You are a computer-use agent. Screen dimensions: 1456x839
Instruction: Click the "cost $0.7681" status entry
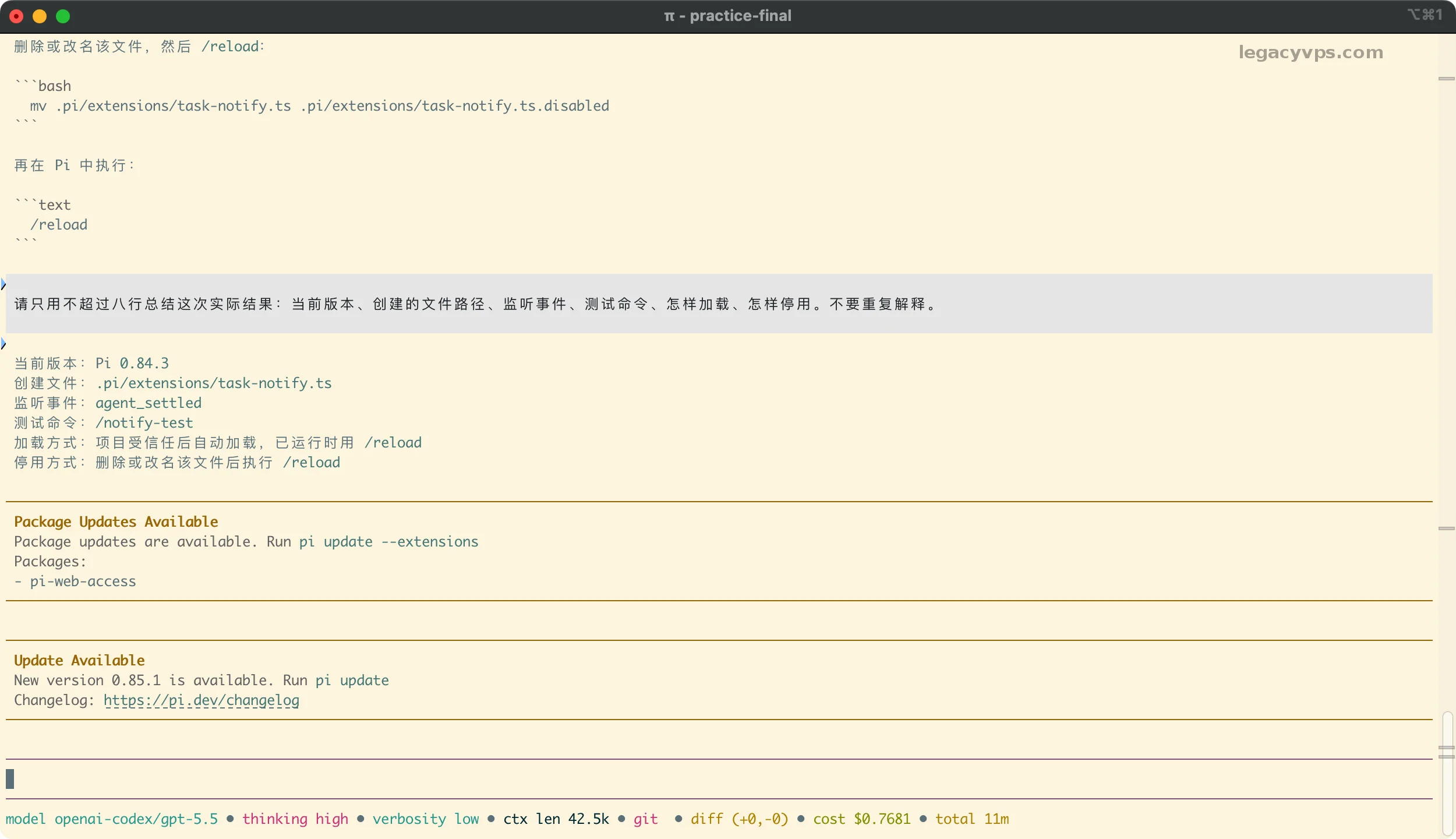coord(862,819)
